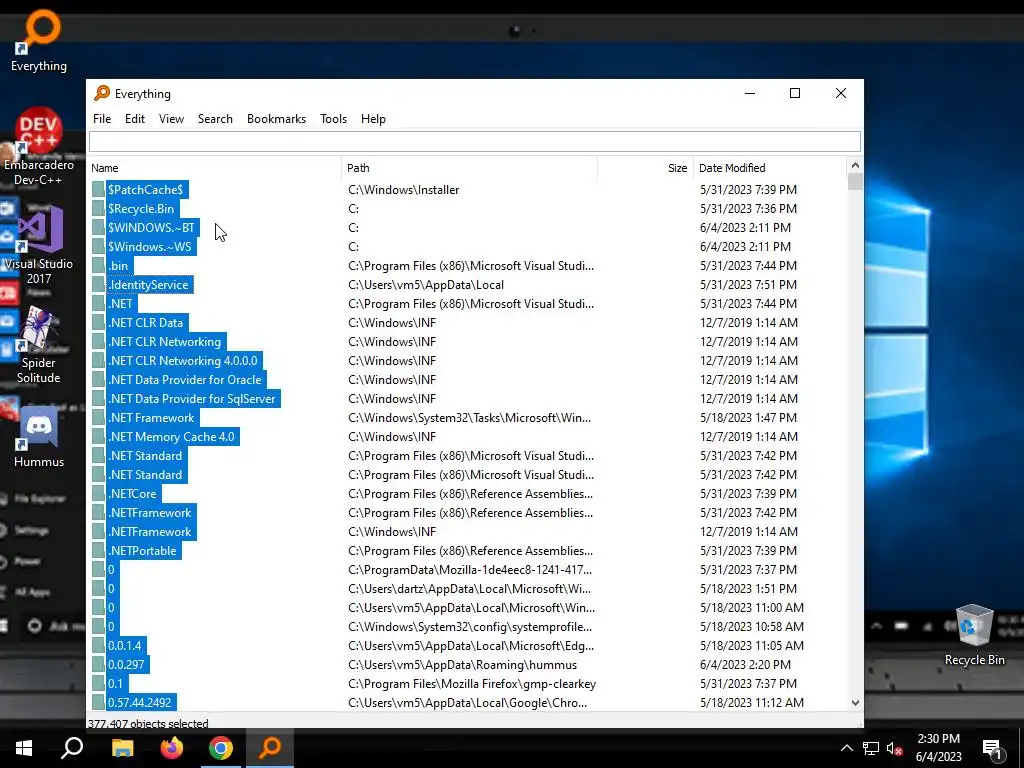Screen dimensions: 1024x768
Task: Sort results by the Size column header
Action: click(645, 168)
